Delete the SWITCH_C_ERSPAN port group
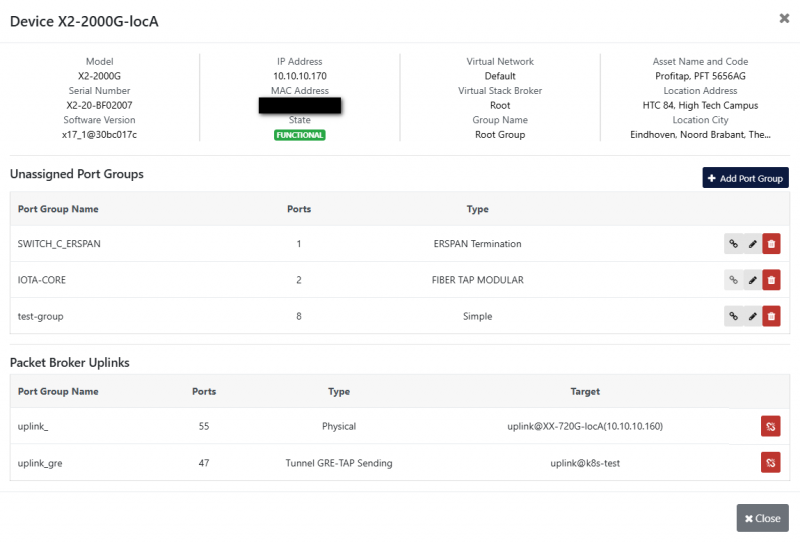Image resolution: width=800 pixels, height=543 pixels. click(x=771, y=244)
